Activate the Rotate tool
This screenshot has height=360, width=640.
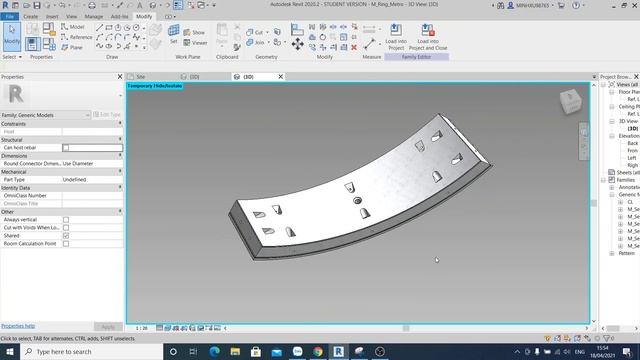tap(322, 37)
